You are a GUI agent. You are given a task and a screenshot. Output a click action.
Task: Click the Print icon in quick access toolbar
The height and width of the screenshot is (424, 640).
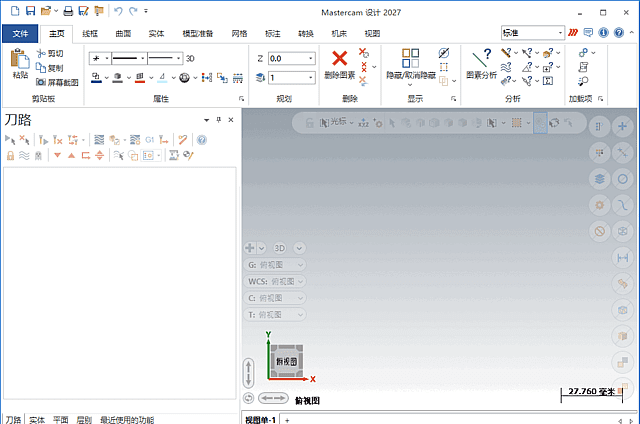pyautogui.click(x=68, y=11)
